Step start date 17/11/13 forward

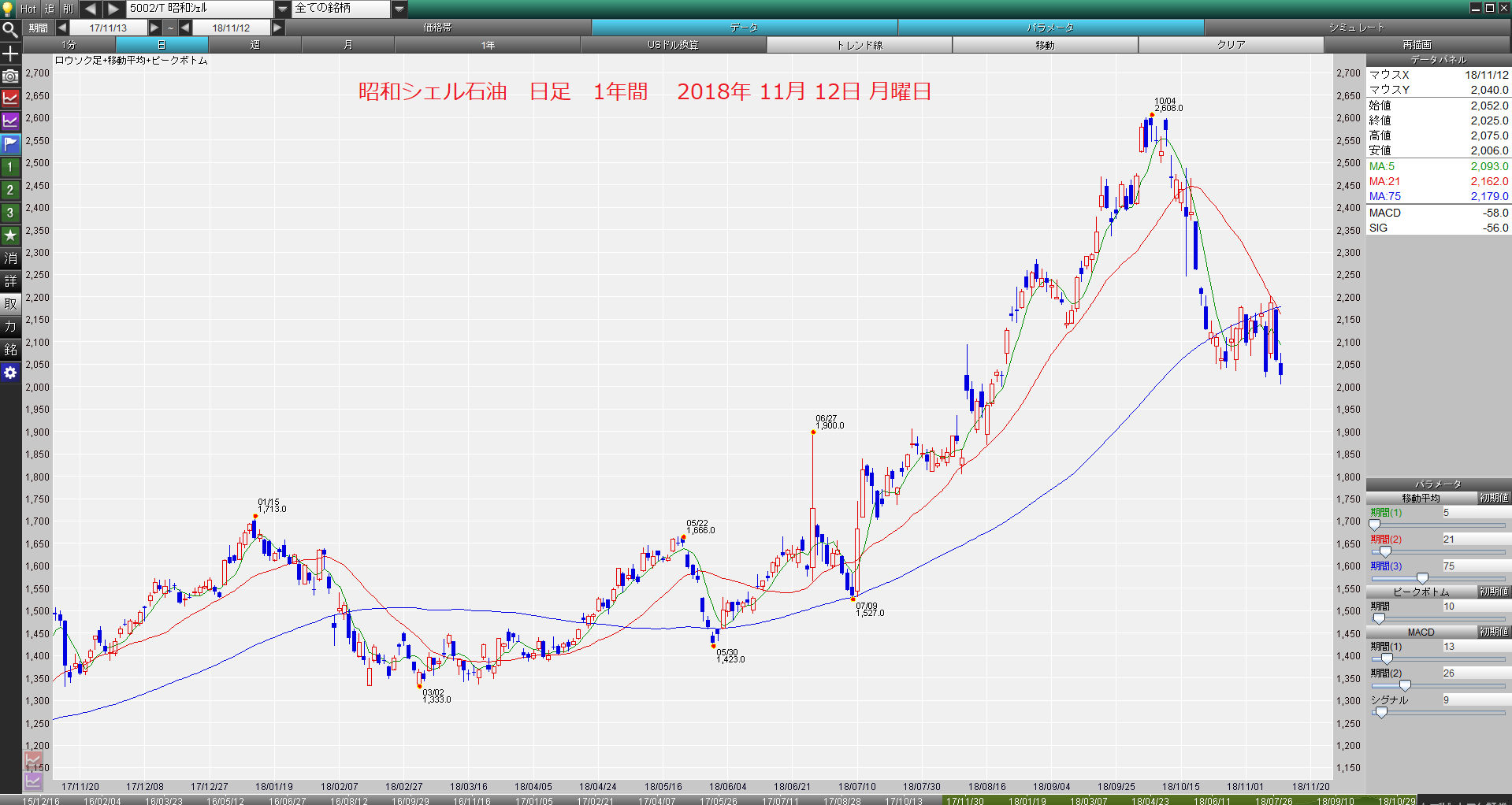[x=154, y=28]
